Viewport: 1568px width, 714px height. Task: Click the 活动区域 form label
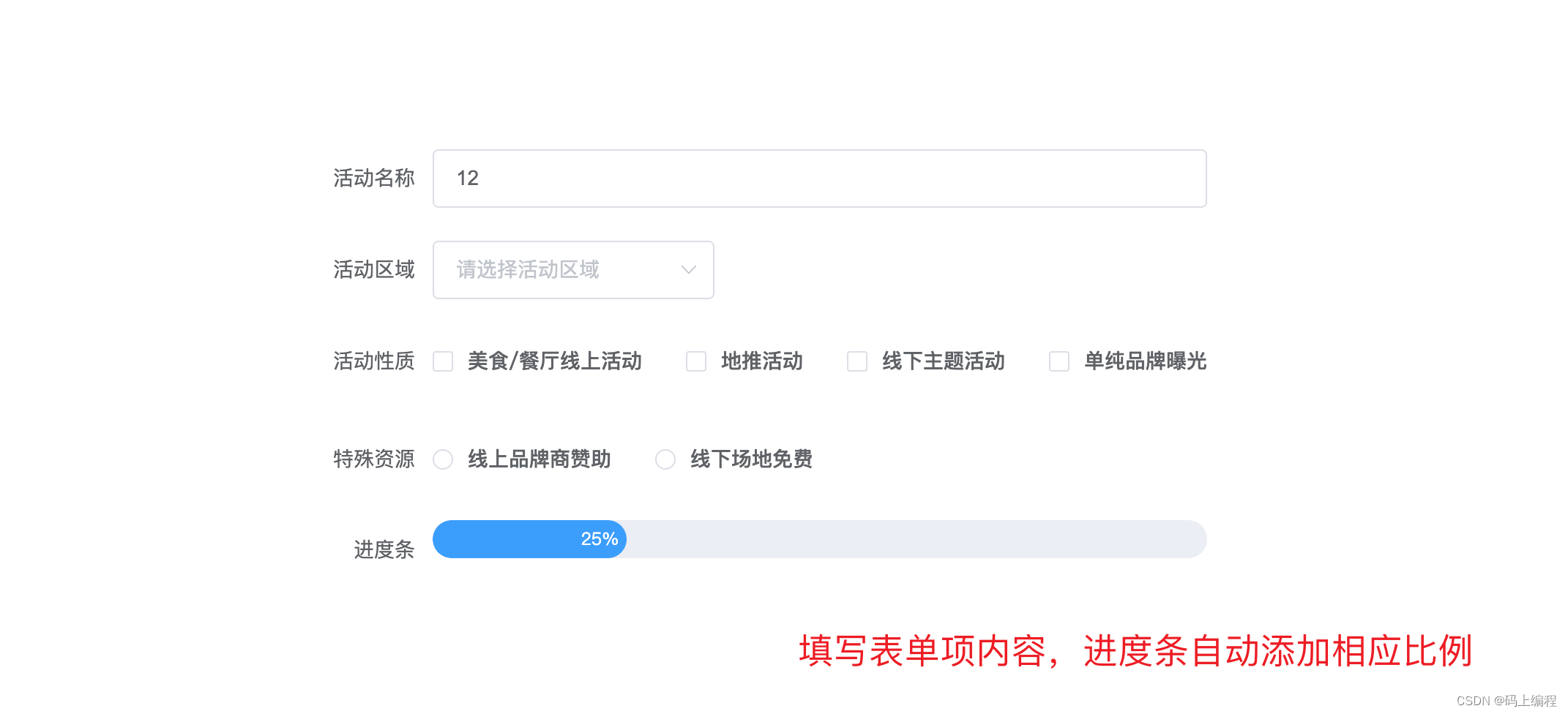pyautogui.click(x=373, y=270)
